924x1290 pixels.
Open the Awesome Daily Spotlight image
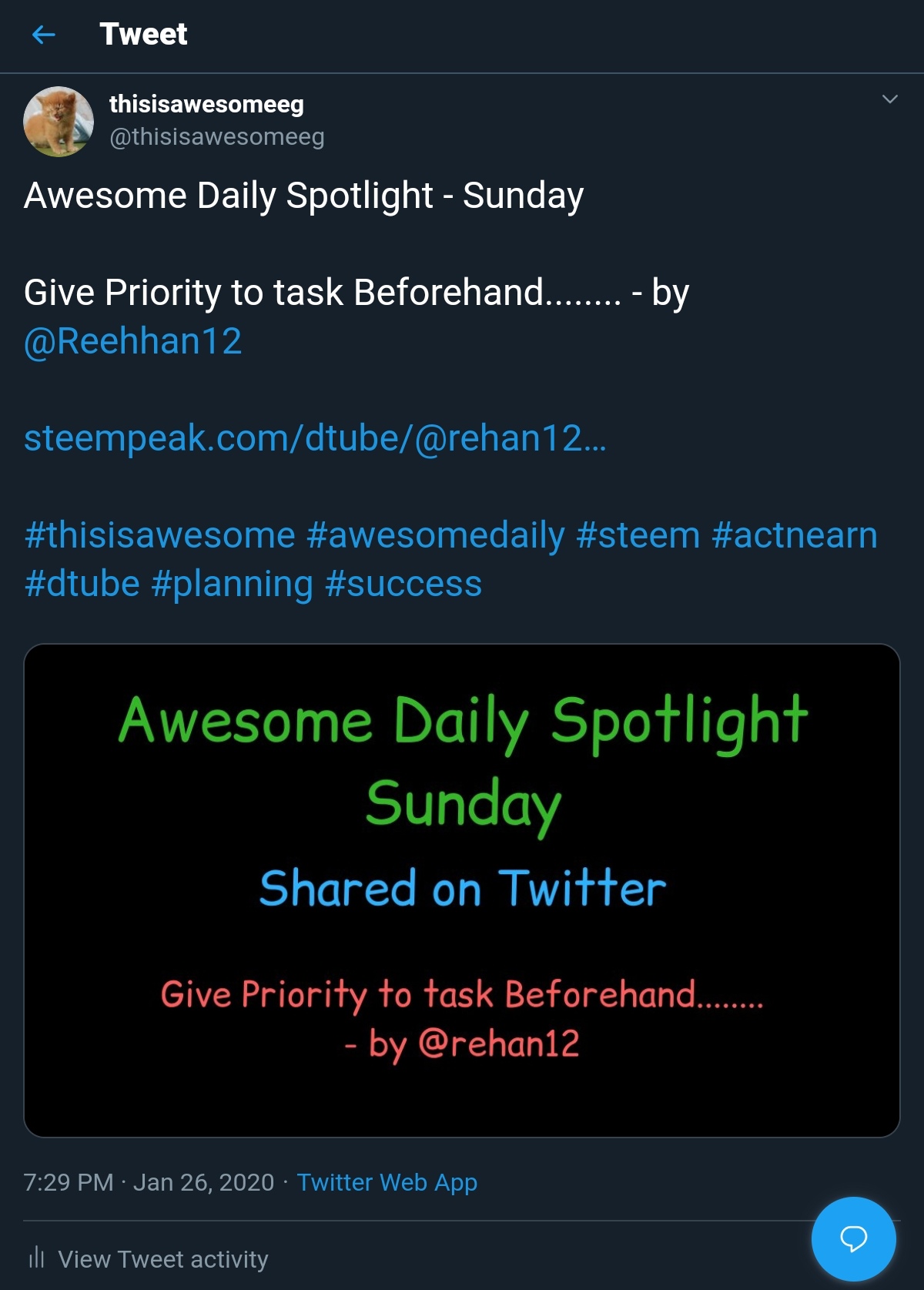462,890
